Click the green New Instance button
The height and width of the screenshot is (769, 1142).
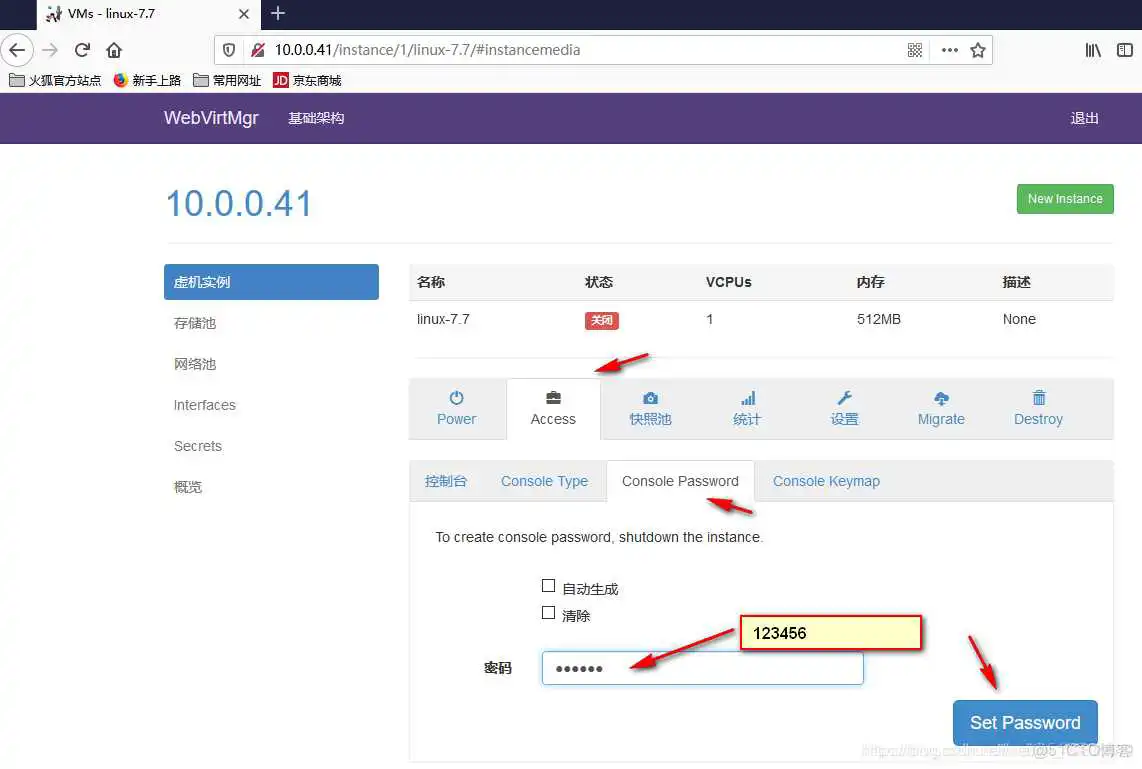[x=1064, y=199]
